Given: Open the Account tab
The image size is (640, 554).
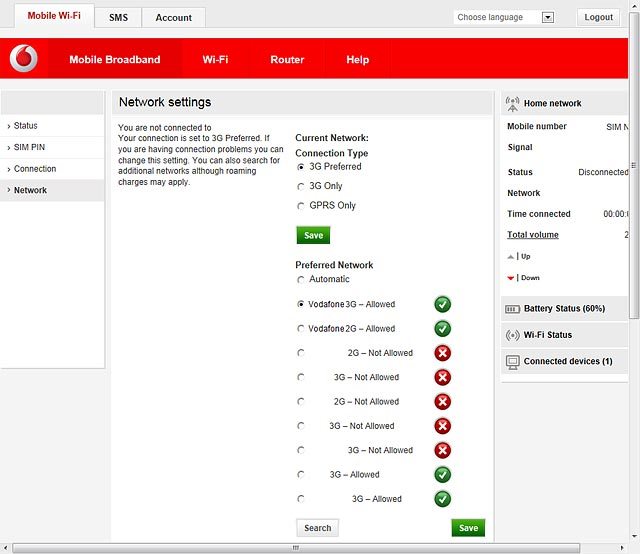Looking at the screenshot, I should 173,18.
